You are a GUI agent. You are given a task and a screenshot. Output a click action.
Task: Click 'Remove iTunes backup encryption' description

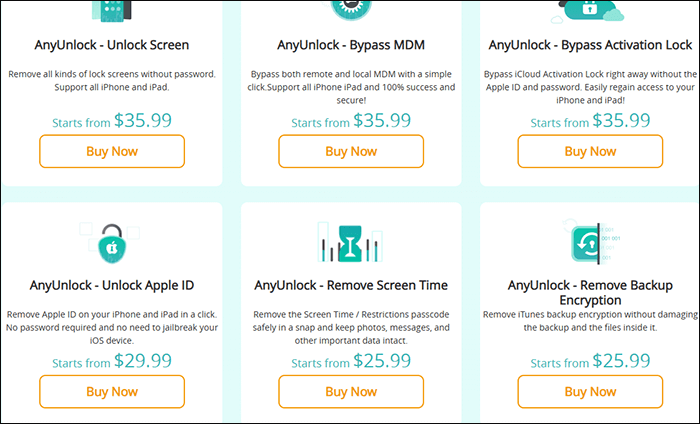click(590, 321)
